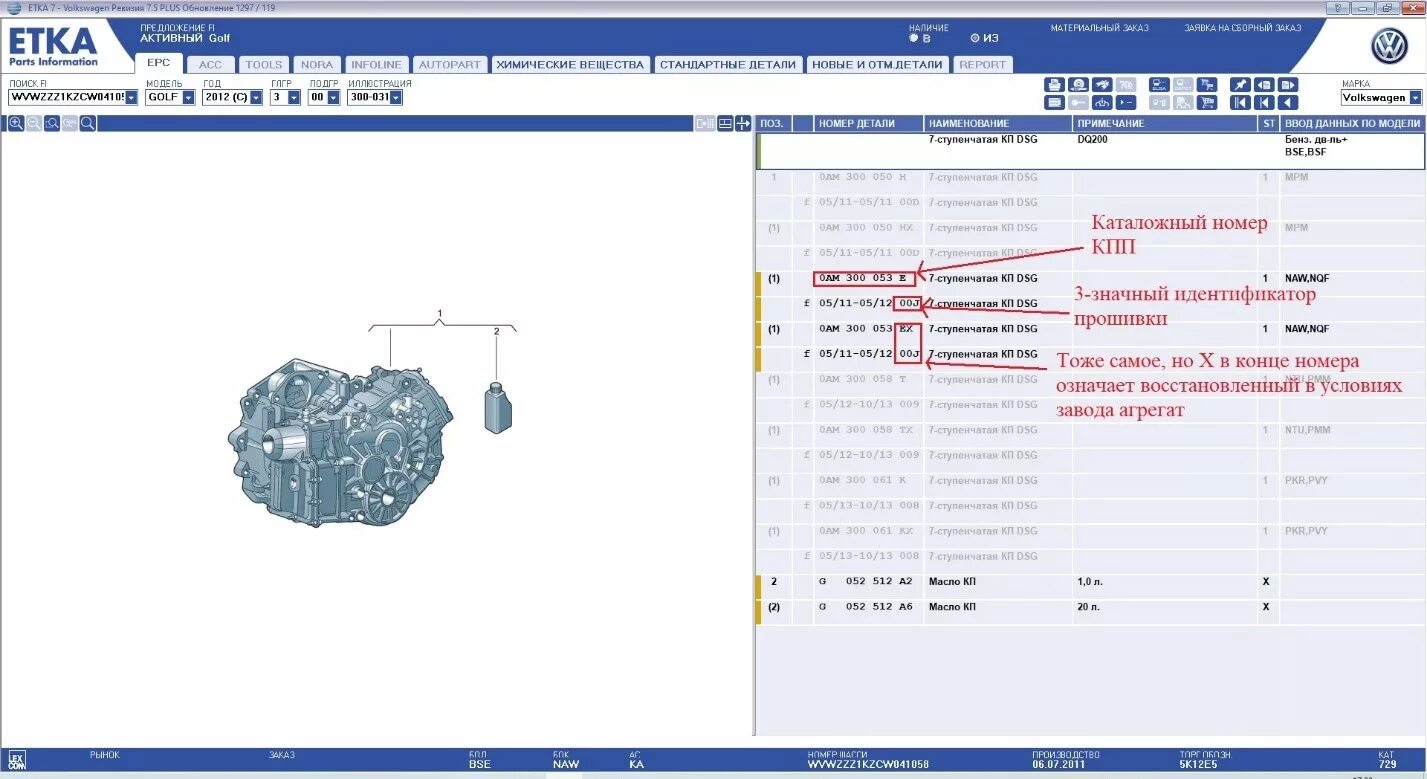Click the LEX COM icon in status bar
Screen dimensions: 1427x779
pyautogui.click(x=16, y=760)
